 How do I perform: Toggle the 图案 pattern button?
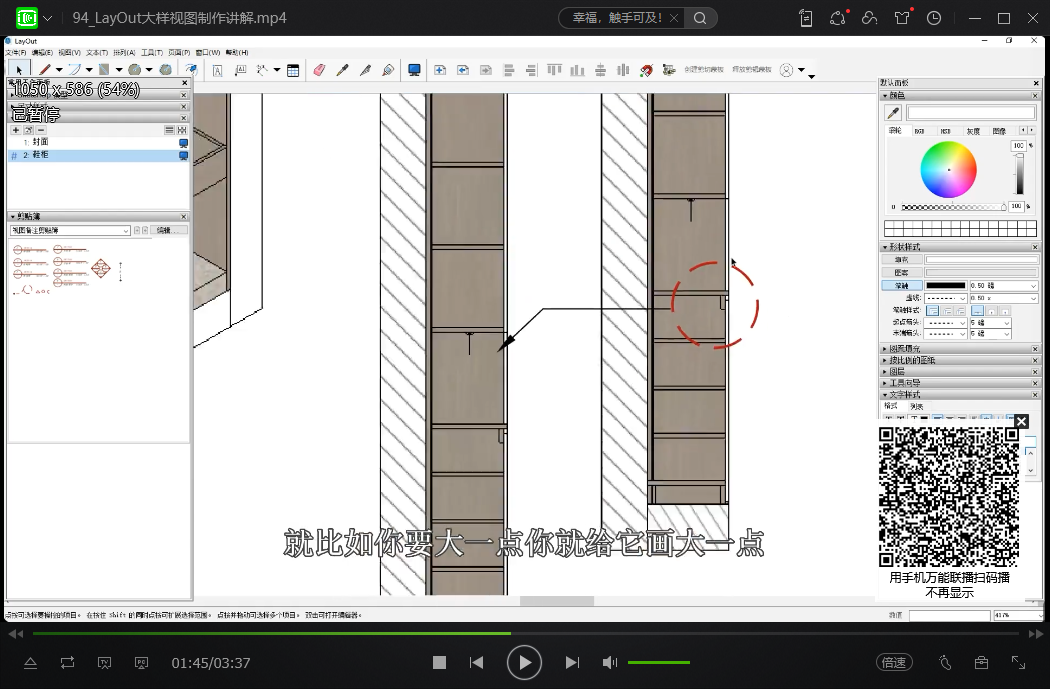902,272
